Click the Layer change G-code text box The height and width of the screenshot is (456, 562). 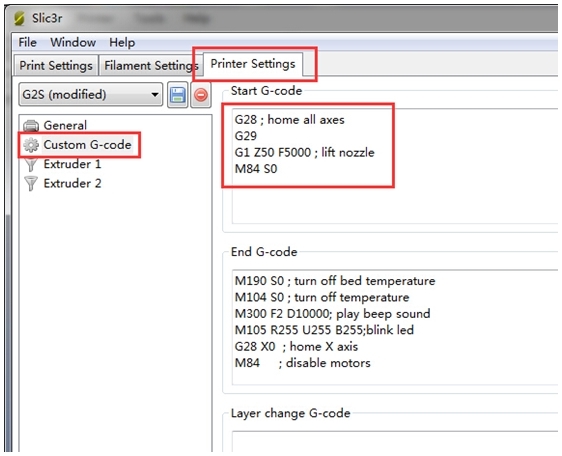pyautogui.click(x=394, y=442)
